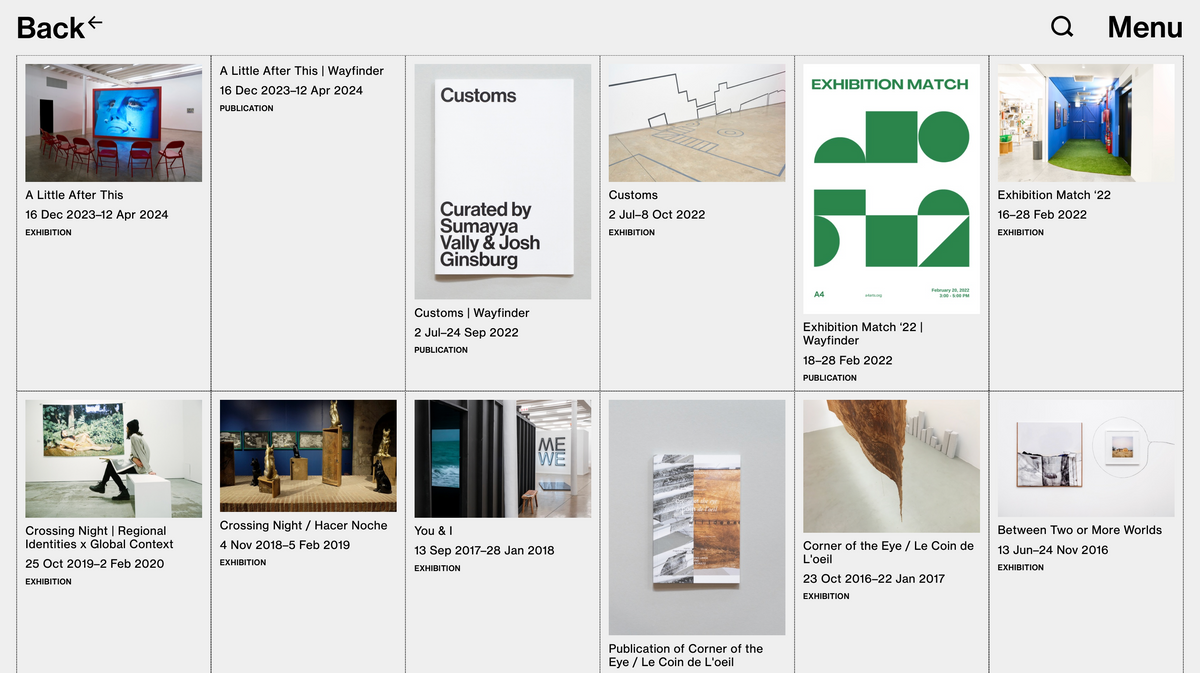Click the search magnifier icon
Screen dimensions: 1200x673
coord(1062,27)
